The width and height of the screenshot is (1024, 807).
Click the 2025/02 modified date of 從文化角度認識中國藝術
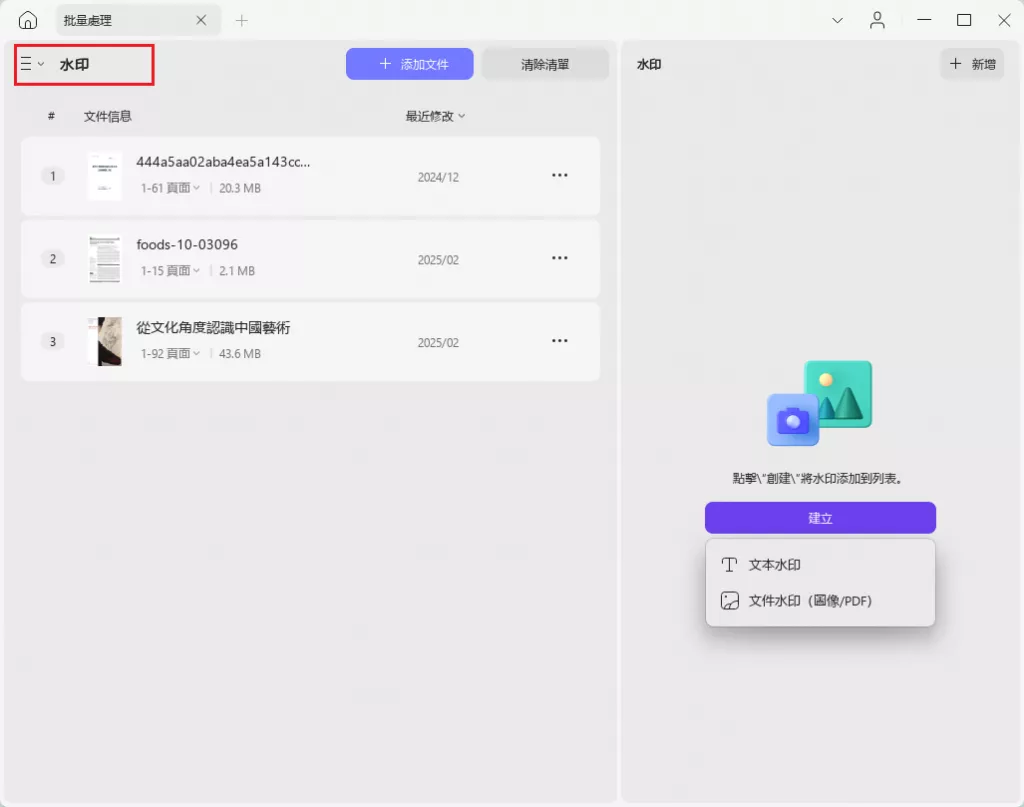pyautogui.click(x=438, y=343)
